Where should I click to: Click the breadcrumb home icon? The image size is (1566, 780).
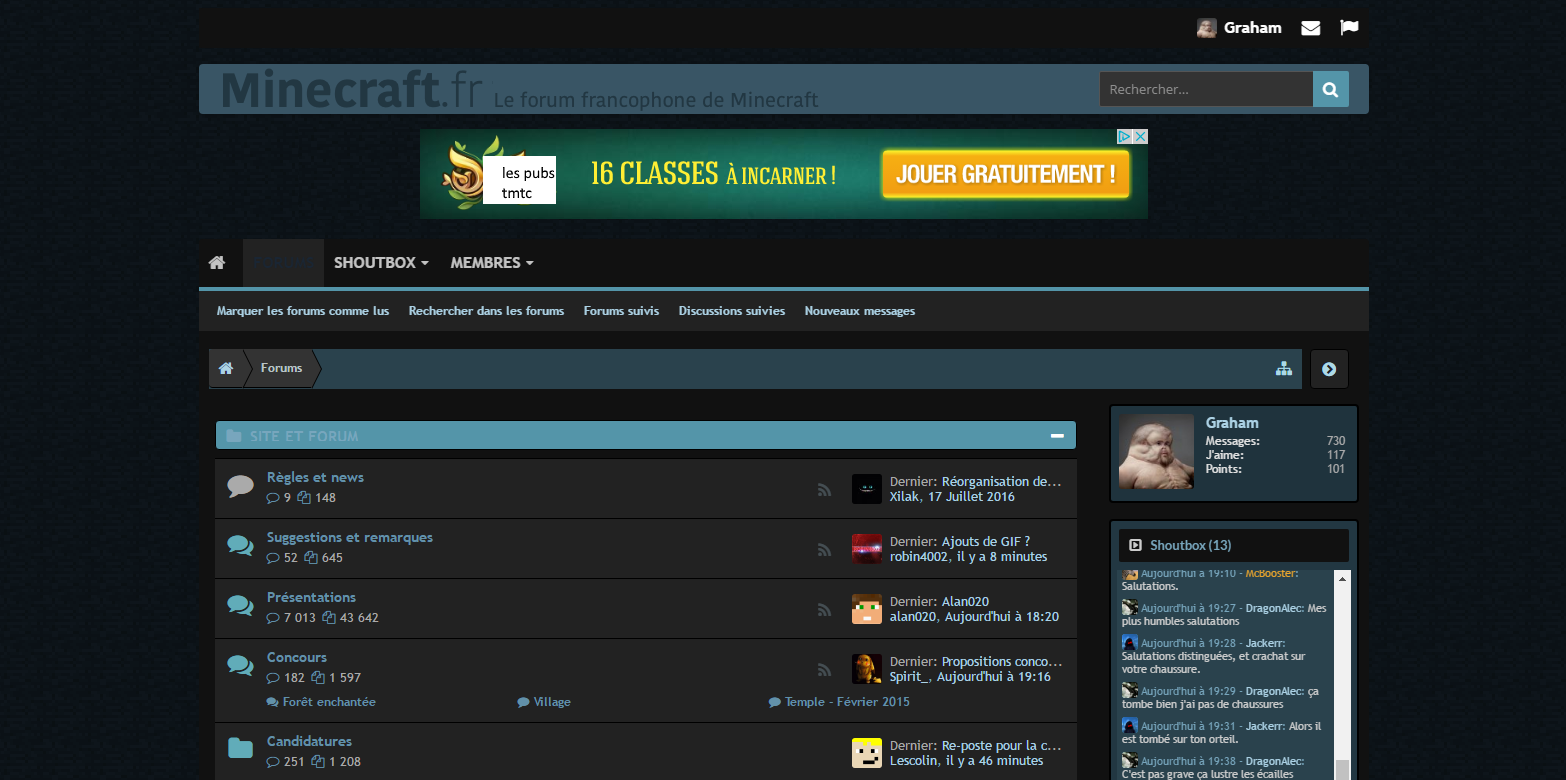(x=226, y=368)
